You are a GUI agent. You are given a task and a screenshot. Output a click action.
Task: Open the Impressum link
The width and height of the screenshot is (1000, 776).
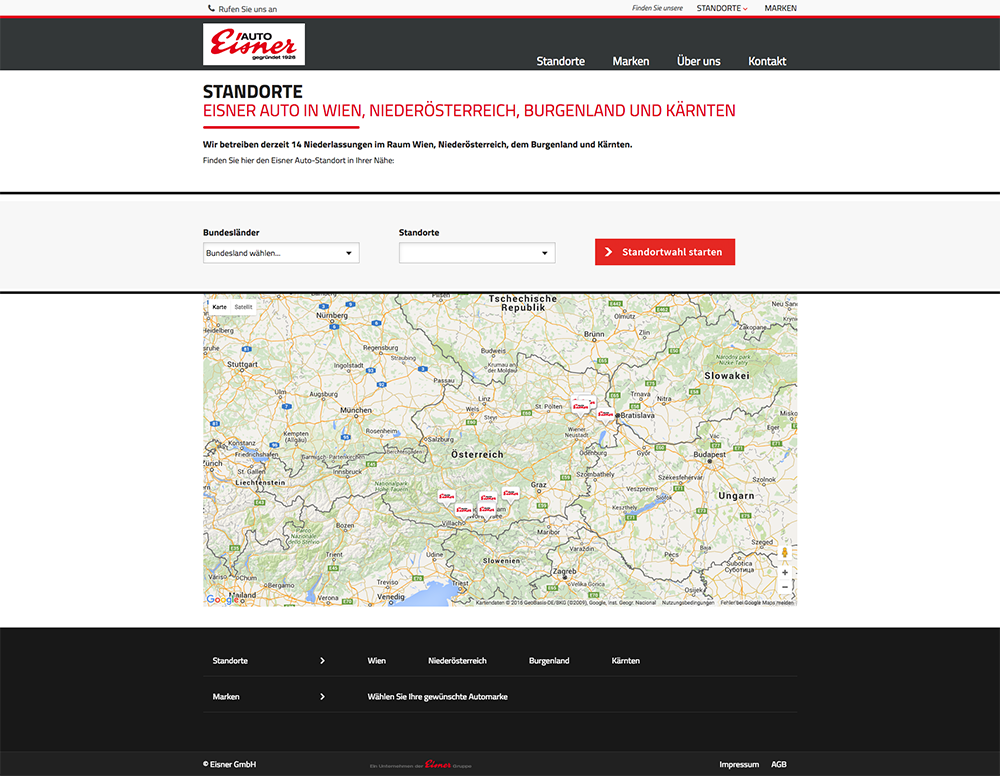click(x=739, y=764)
